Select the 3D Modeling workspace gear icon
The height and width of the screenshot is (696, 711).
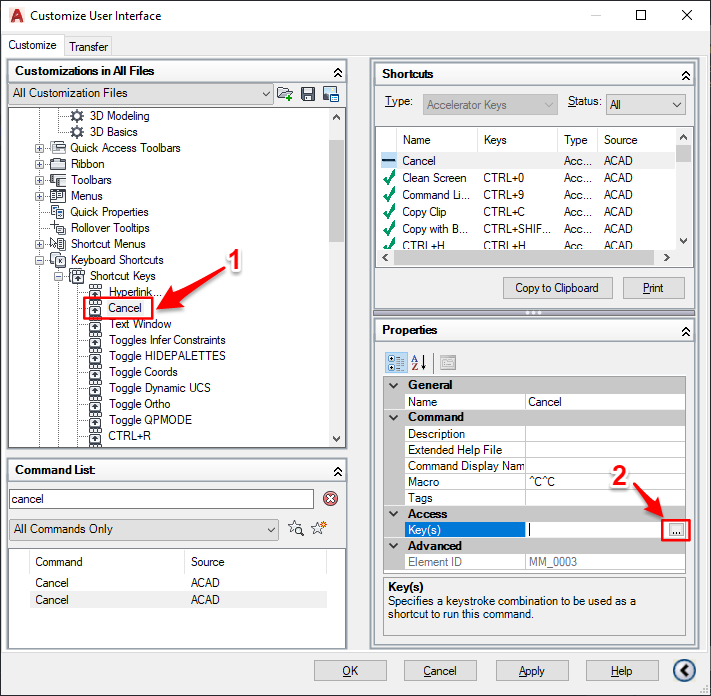(77, 116)
